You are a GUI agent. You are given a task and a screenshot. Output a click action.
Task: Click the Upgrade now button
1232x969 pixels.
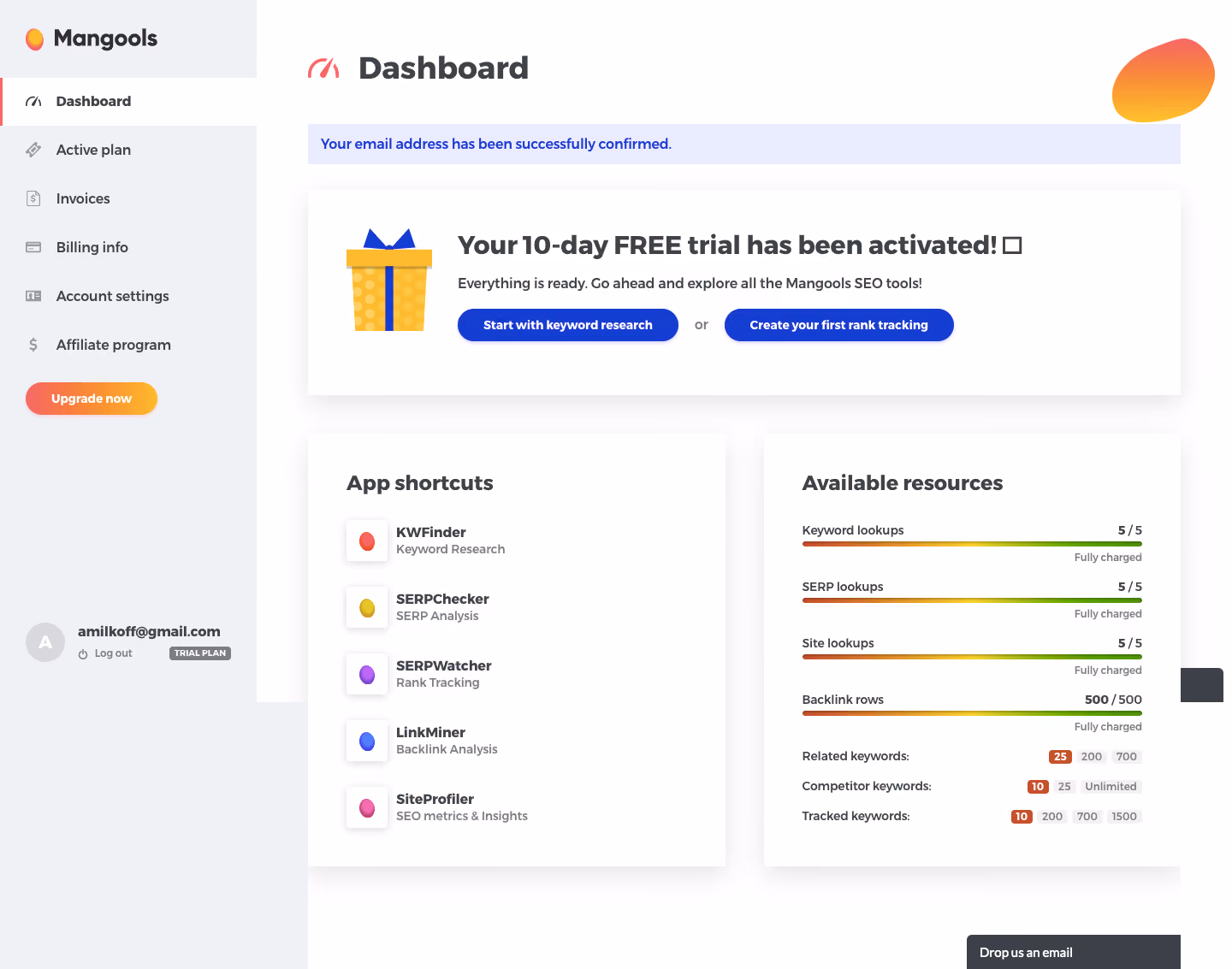[x=92, y=399]
